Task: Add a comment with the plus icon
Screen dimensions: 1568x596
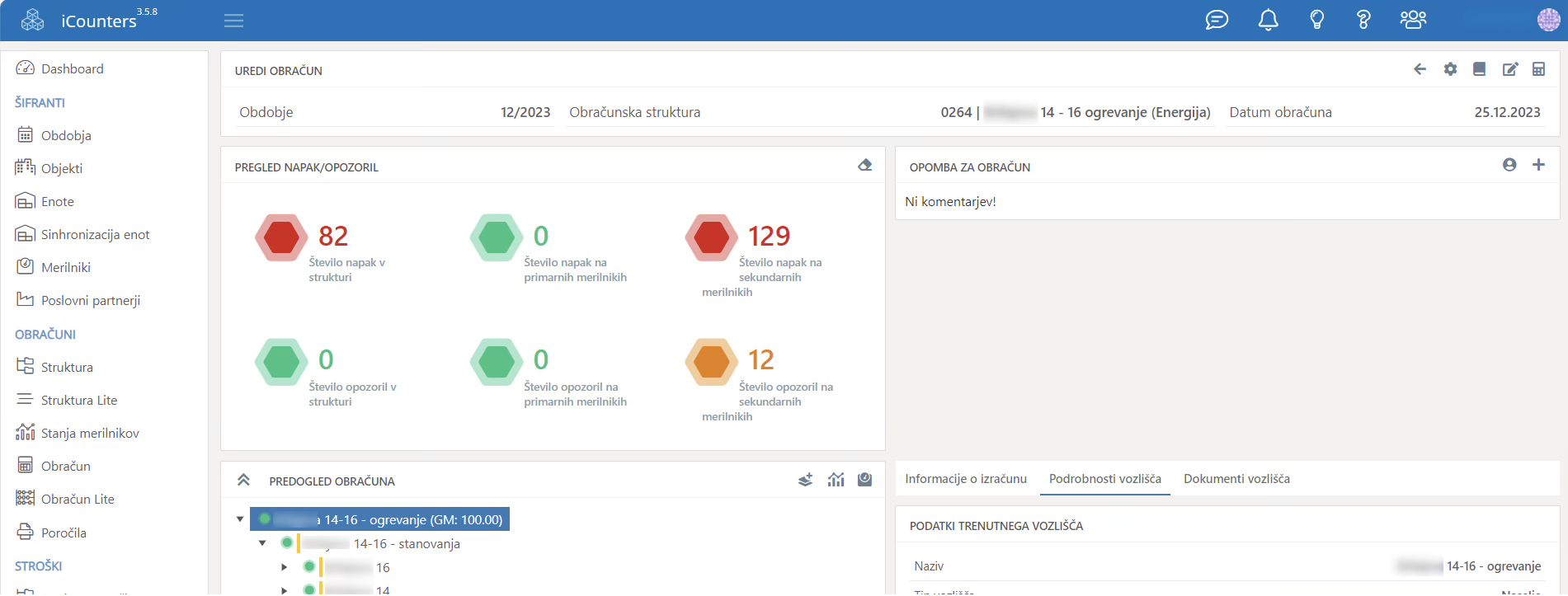Action: (1538, 165)
